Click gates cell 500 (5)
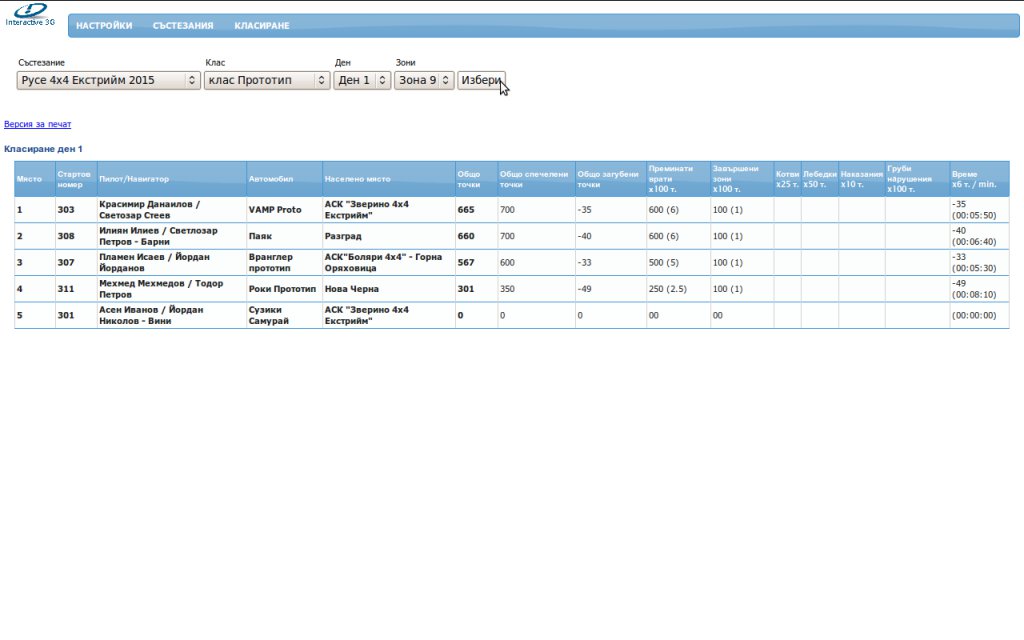This screenshot has height=640, width=1024. click(x=678, y=263)
